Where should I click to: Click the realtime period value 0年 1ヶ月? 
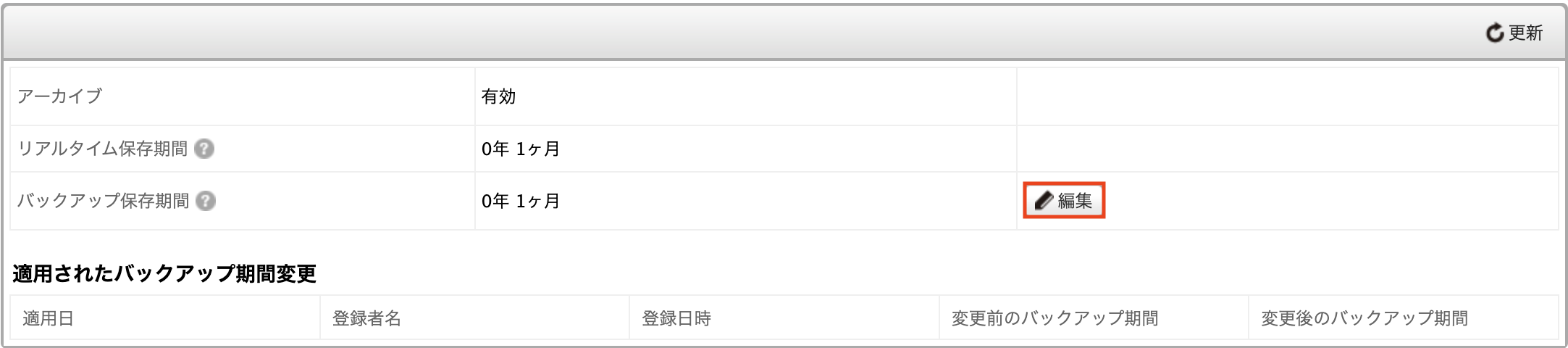521,149
